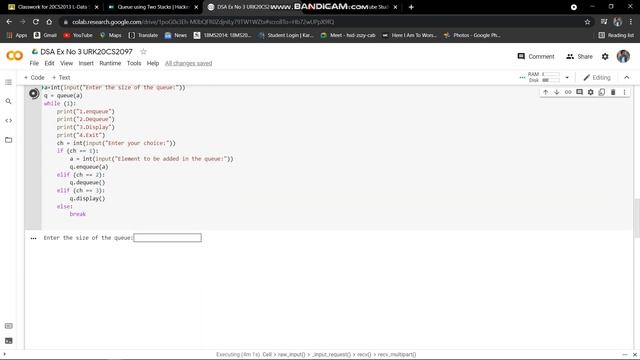Delete the cell with trash icon

coord(613,92)
